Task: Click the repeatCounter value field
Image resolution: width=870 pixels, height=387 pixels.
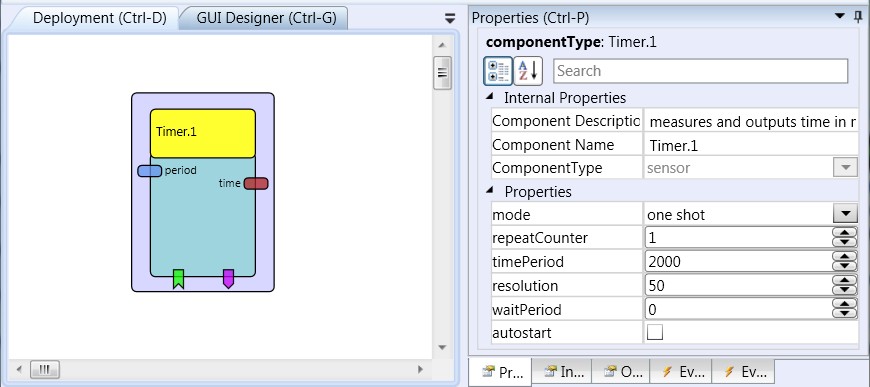Action: (739, 238)
